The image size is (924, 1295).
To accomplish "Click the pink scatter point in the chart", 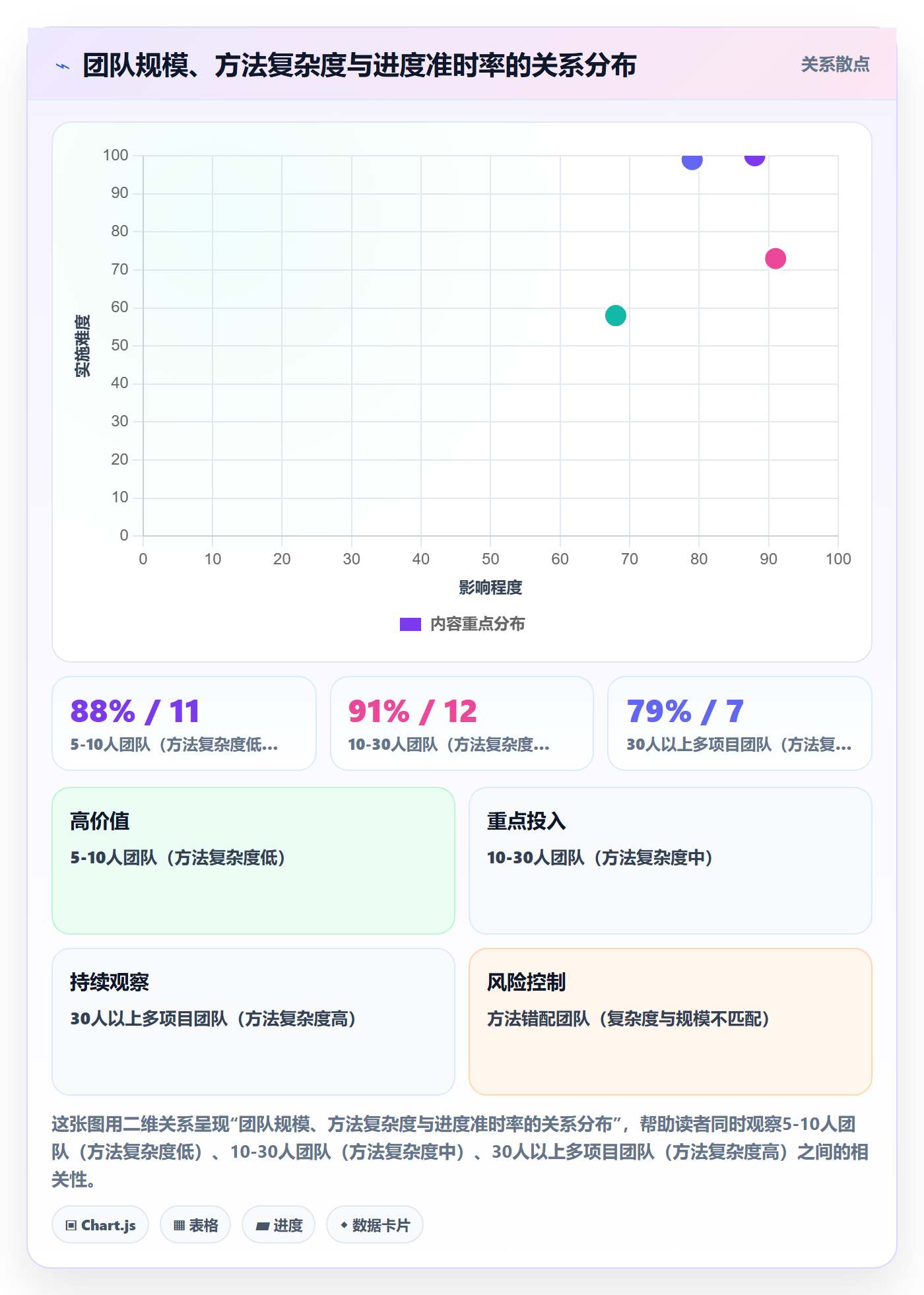I will coord(775,259).
